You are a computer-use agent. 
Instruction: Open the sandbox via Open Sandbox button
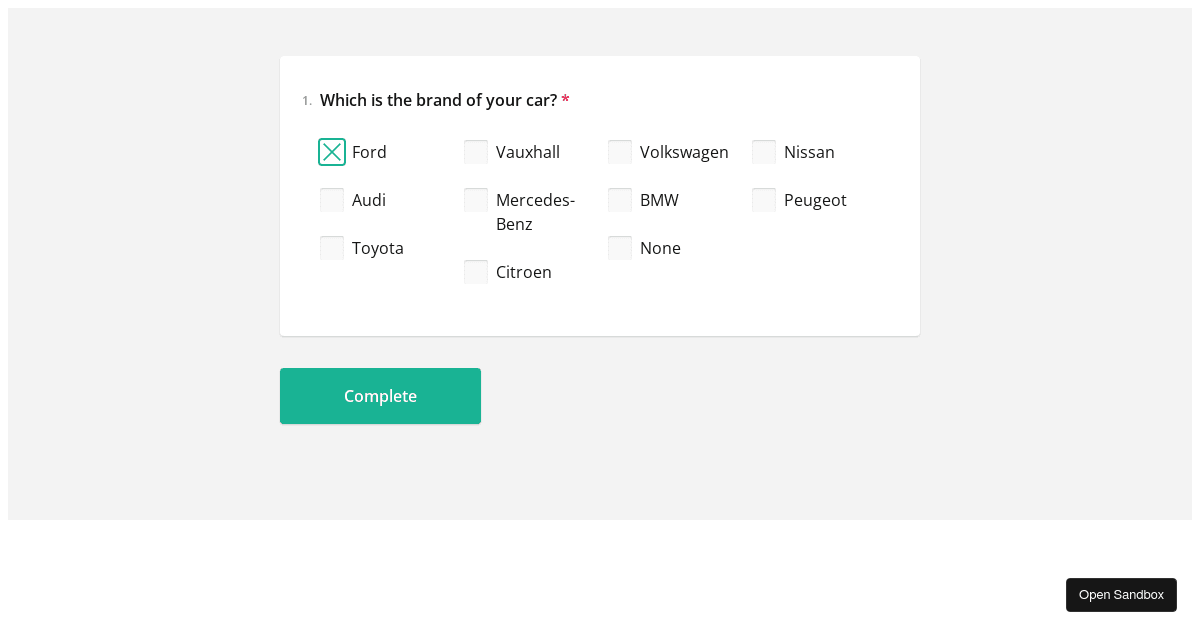[x=1121, y=594]
